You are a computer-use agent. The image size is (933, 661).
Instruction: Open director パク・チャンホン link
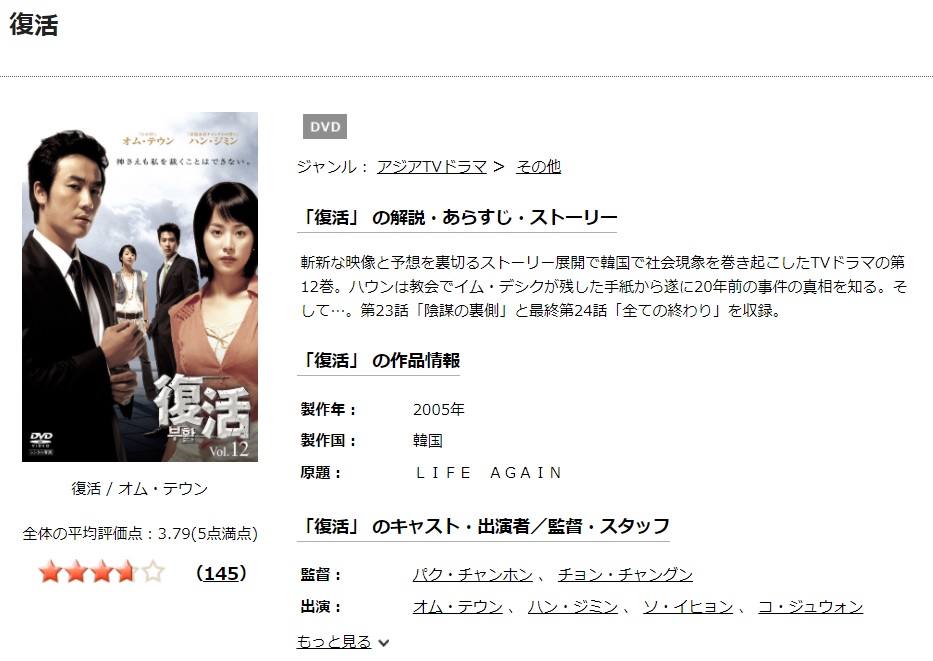point(472,574)
